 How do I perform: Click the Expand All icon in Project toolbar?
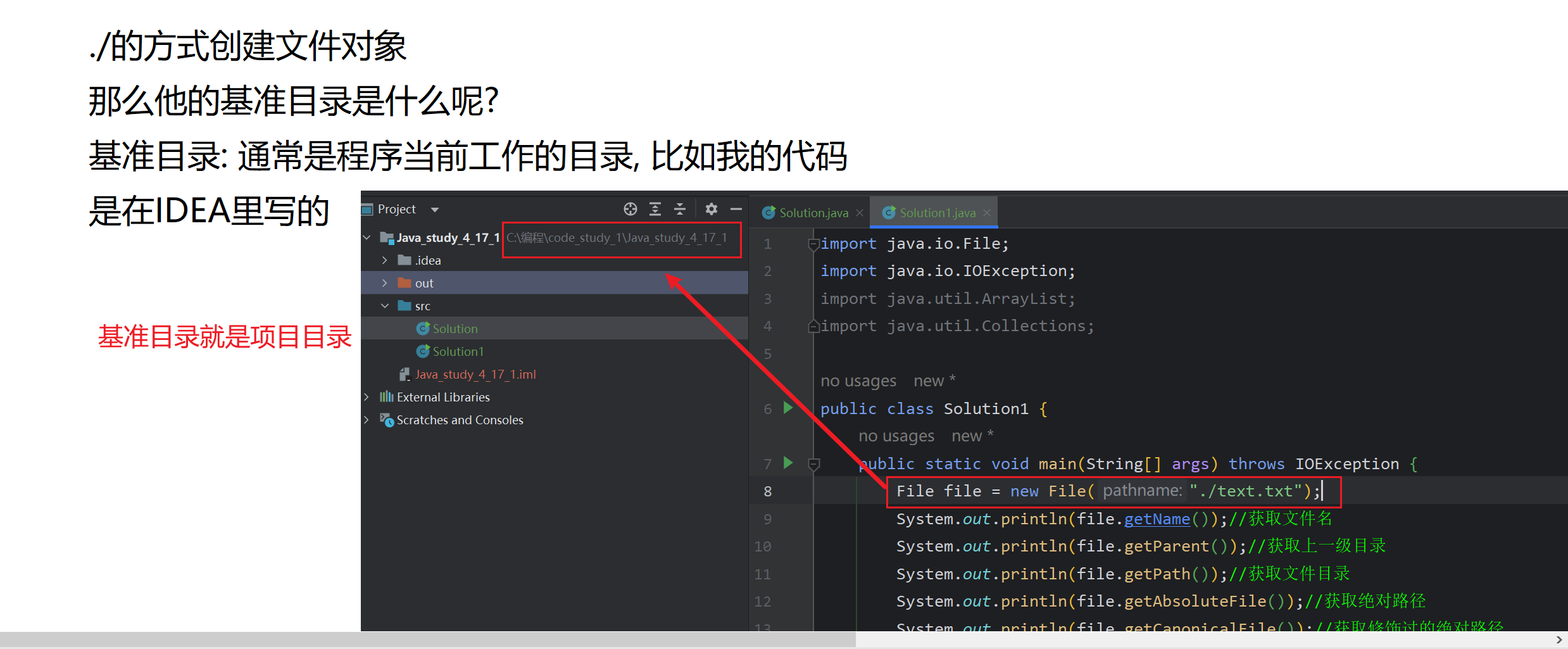pos(655,209)
